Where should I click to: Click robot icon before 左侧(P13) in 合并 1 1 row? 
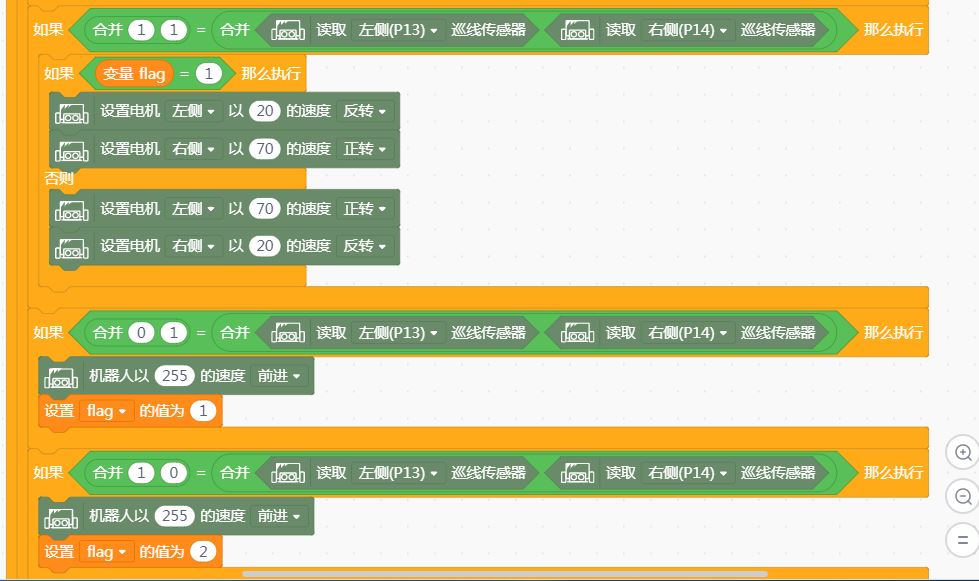pyautogui.click(x=288, y=29)
